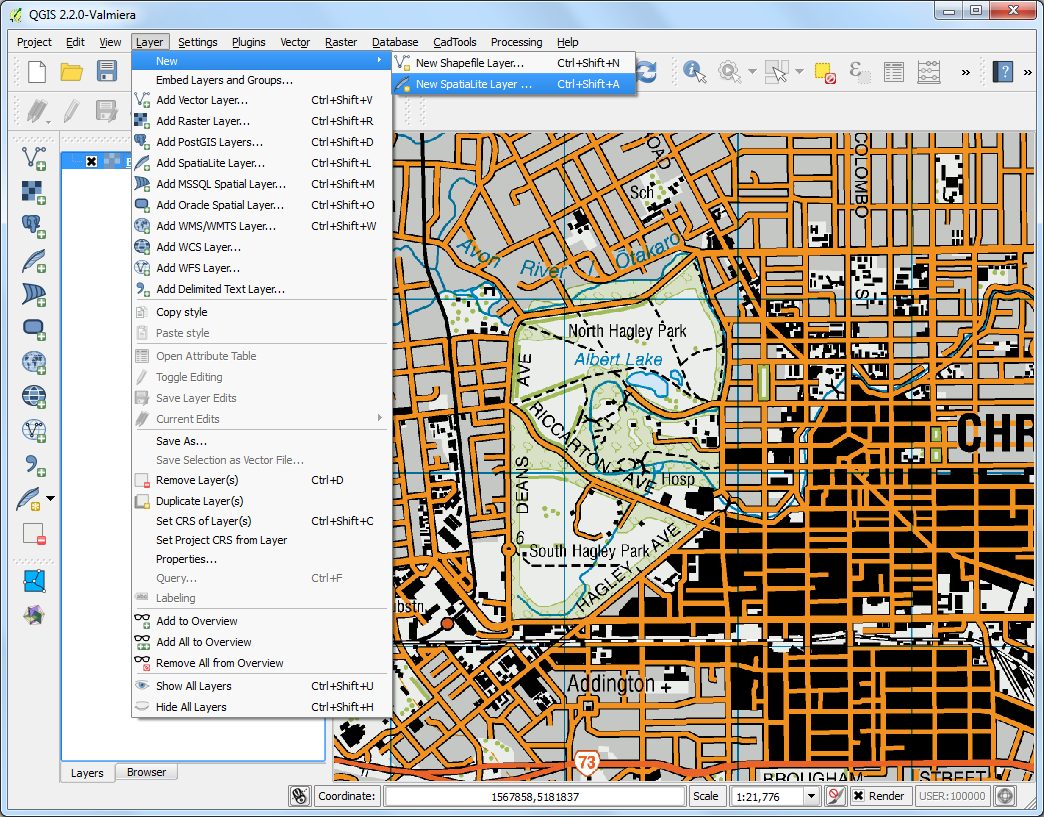The image size is (1044, 817).
Task: Click the Remove Layer sidebar icon
Action: pyautogui.click(x=34, y=533)
